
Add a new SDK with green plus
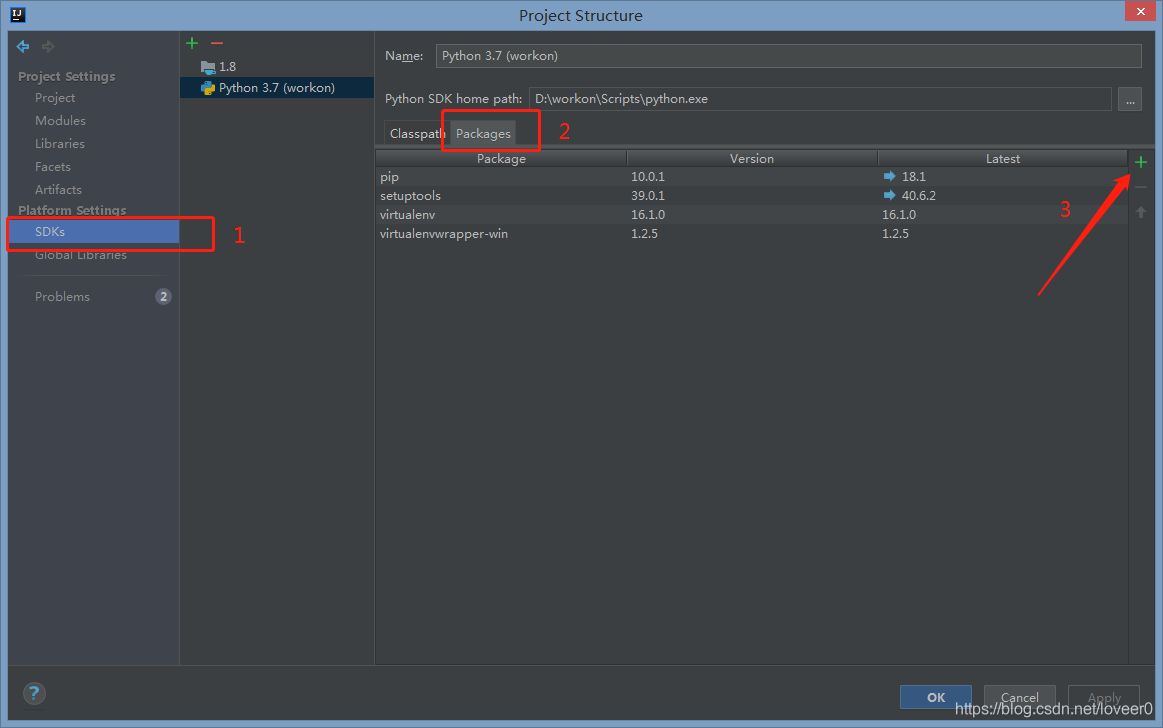click(x=192, y=43)
